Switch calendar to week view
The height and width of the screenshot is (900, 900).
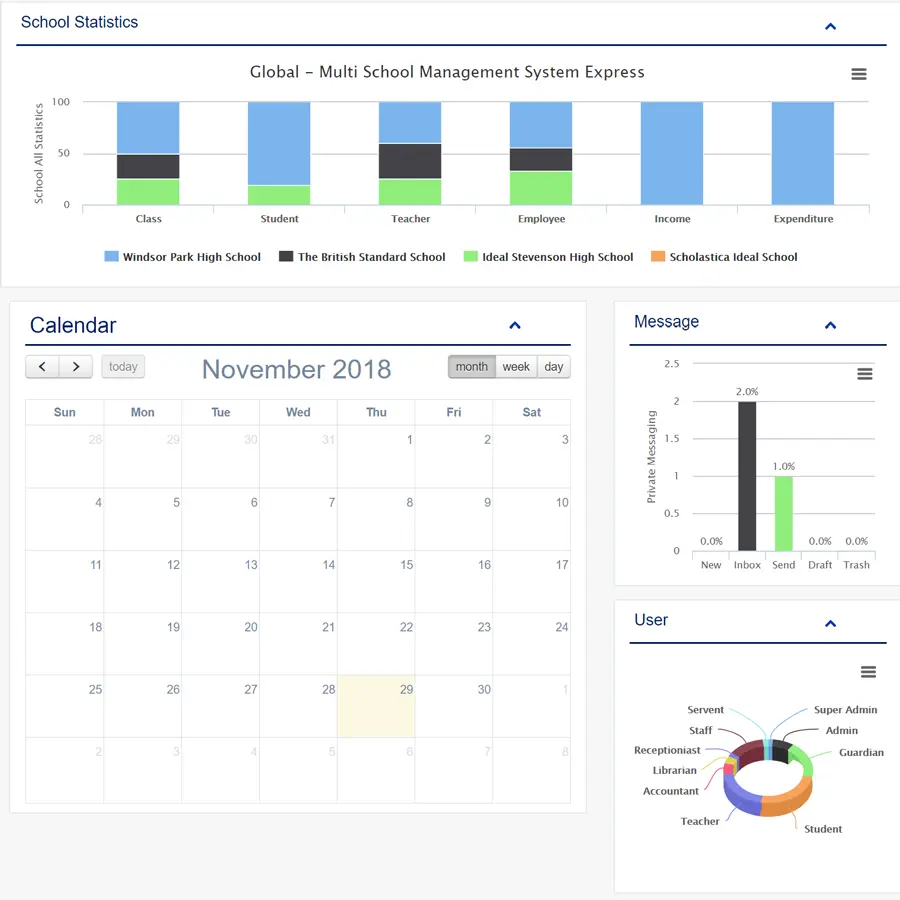516,367
